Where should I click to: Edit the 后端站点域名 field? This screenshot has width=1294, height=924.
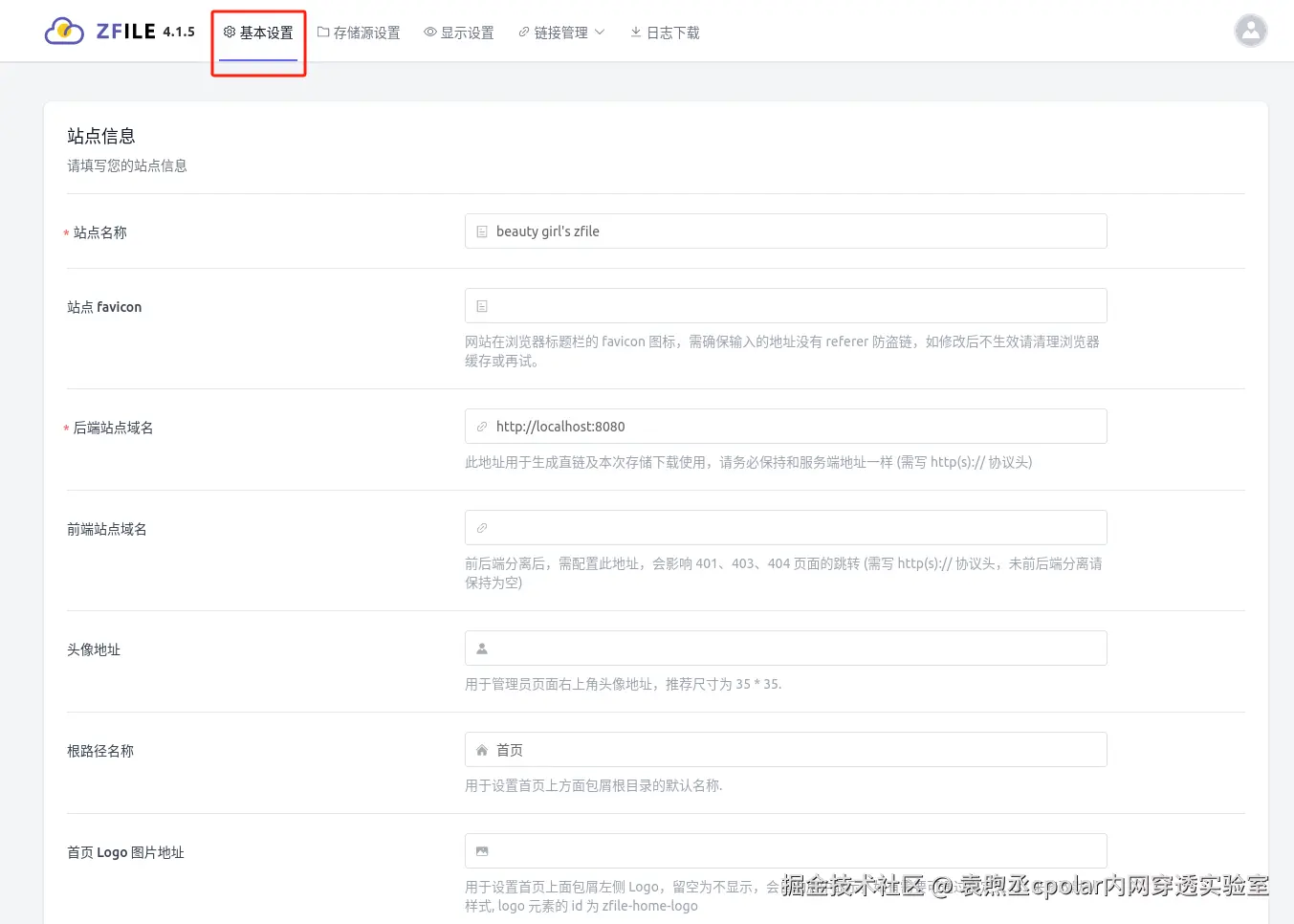click(x=785, y=427)
